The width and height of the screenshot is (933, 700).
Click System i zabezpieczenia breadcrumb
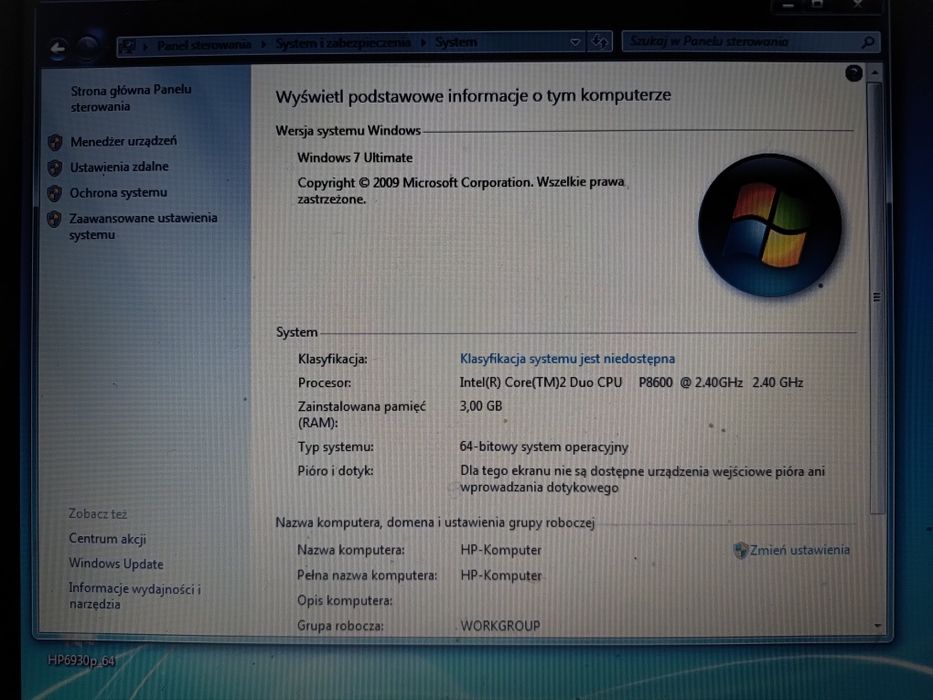click(x=343, y=43)
